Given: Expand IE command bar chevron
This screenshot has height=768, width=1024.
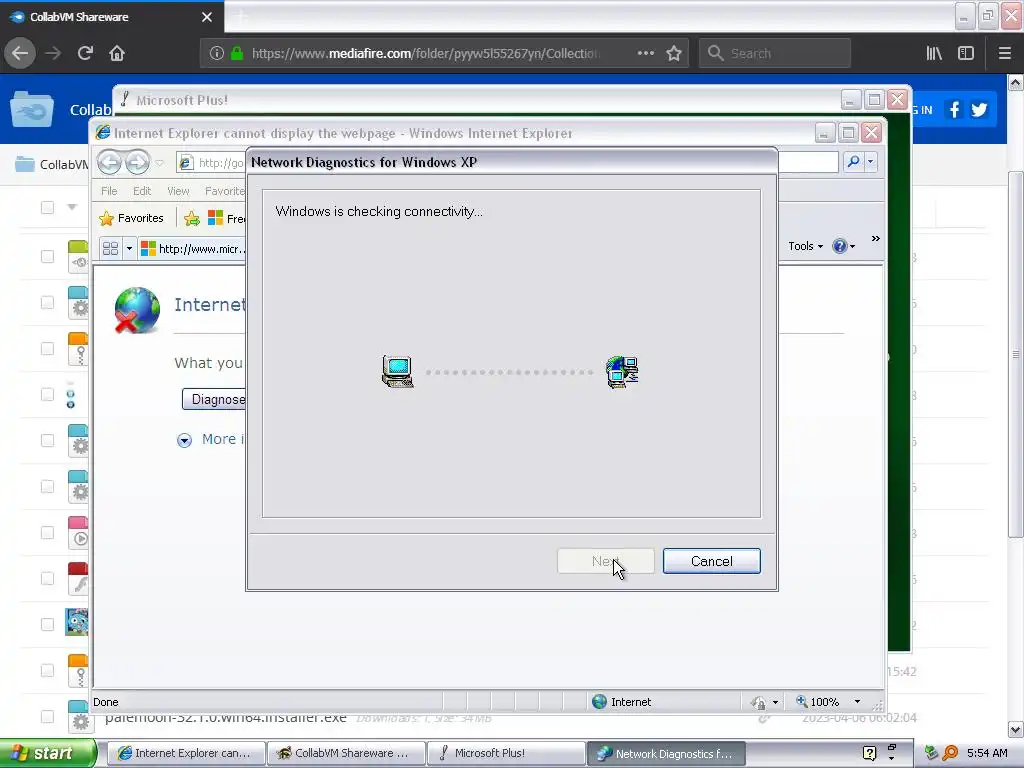Looking at the screenshot, I should pyautogui.click(x=875, y=239).
